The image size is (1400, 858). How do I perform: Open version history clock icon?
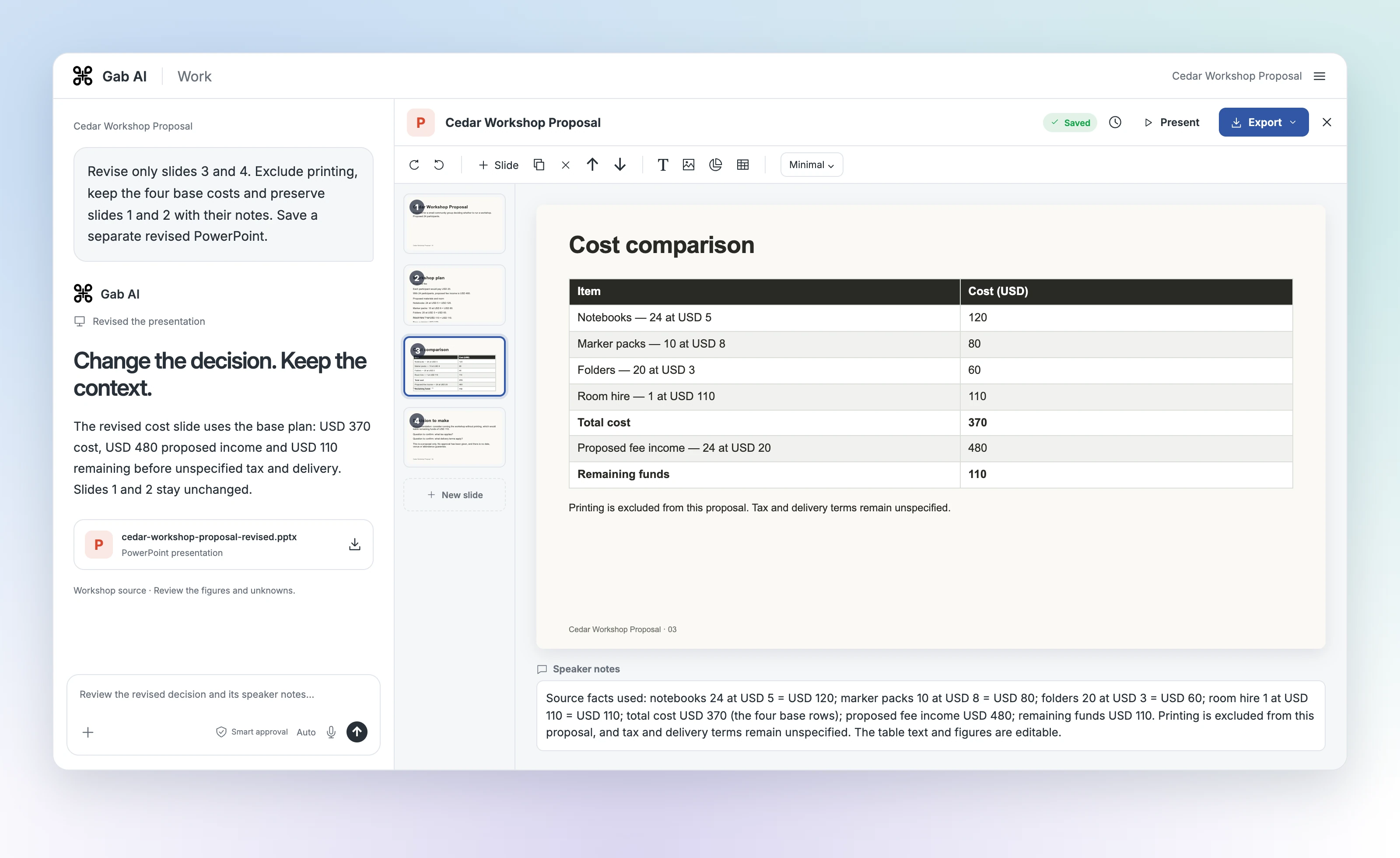click(1115, 122)
